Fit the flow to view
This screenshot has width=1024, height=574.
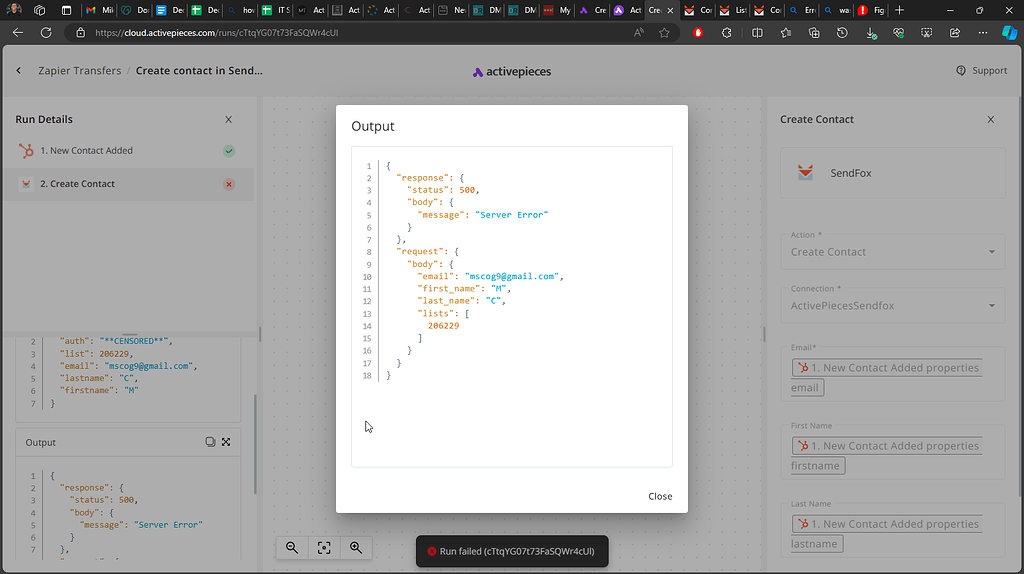click(x=323, y=547)
